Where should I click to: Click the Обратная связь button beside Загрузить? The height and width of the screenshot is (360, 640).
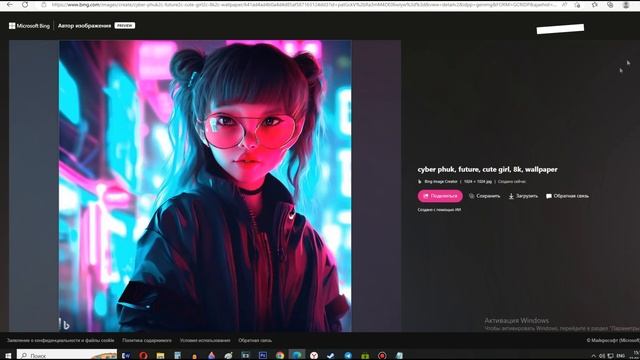pyautogui.click(x=567, y=196)
